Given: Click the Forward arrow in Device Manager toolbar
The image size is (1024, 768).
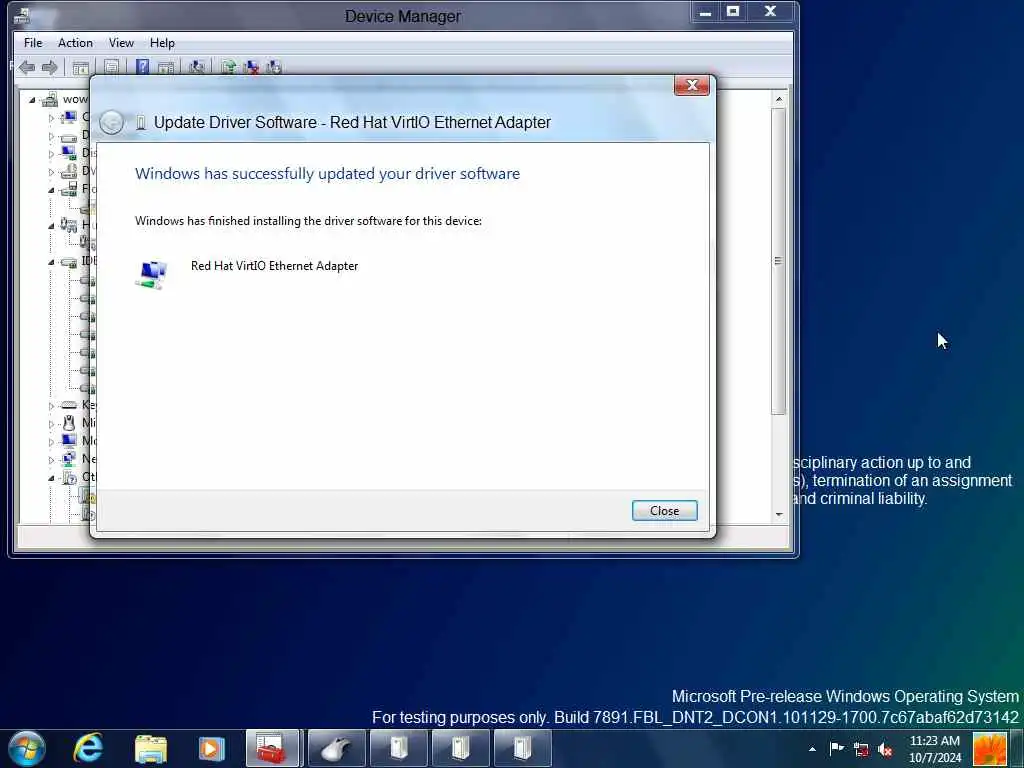Looking at the screenshot, I should point(50,67).
